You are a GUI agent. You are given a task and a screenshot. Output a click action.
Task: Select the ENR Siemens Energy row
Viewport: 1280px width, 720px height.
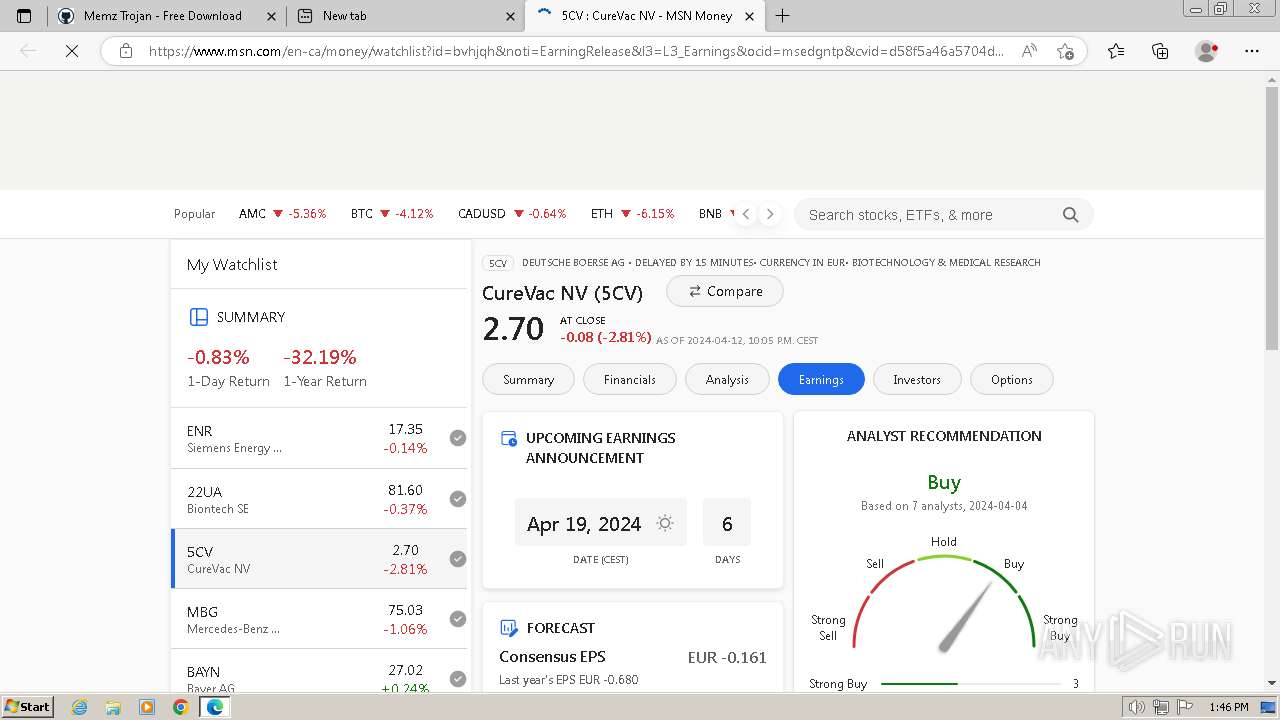point(319,438)
